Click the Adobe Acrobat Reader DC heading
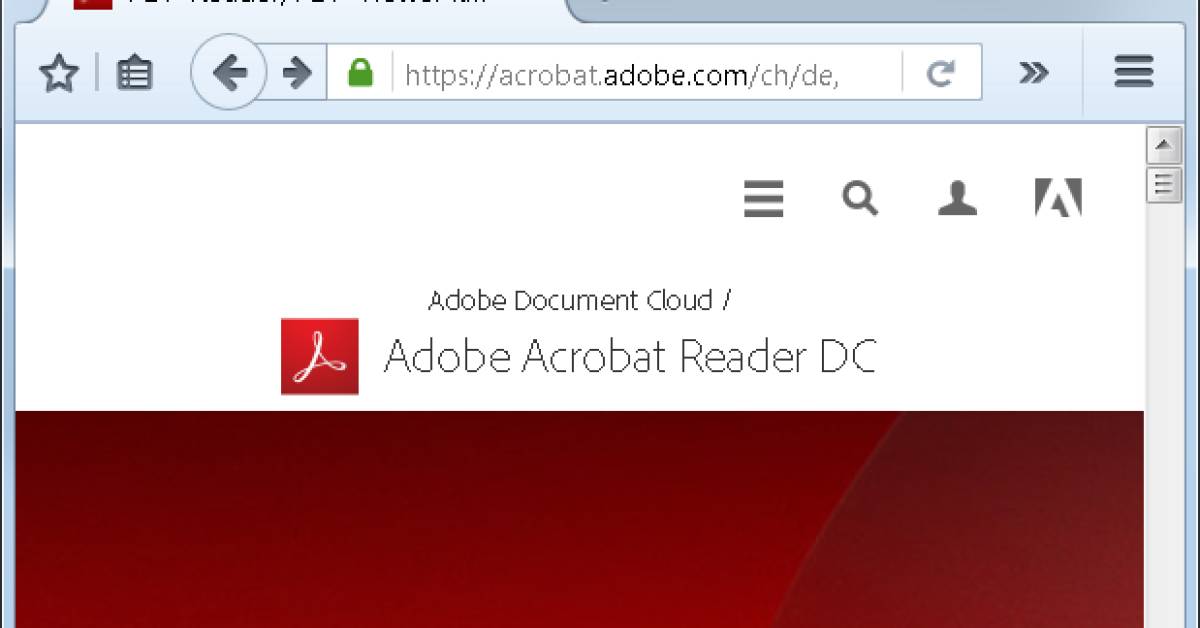The image size is (1200, 628). pos(630,356)
